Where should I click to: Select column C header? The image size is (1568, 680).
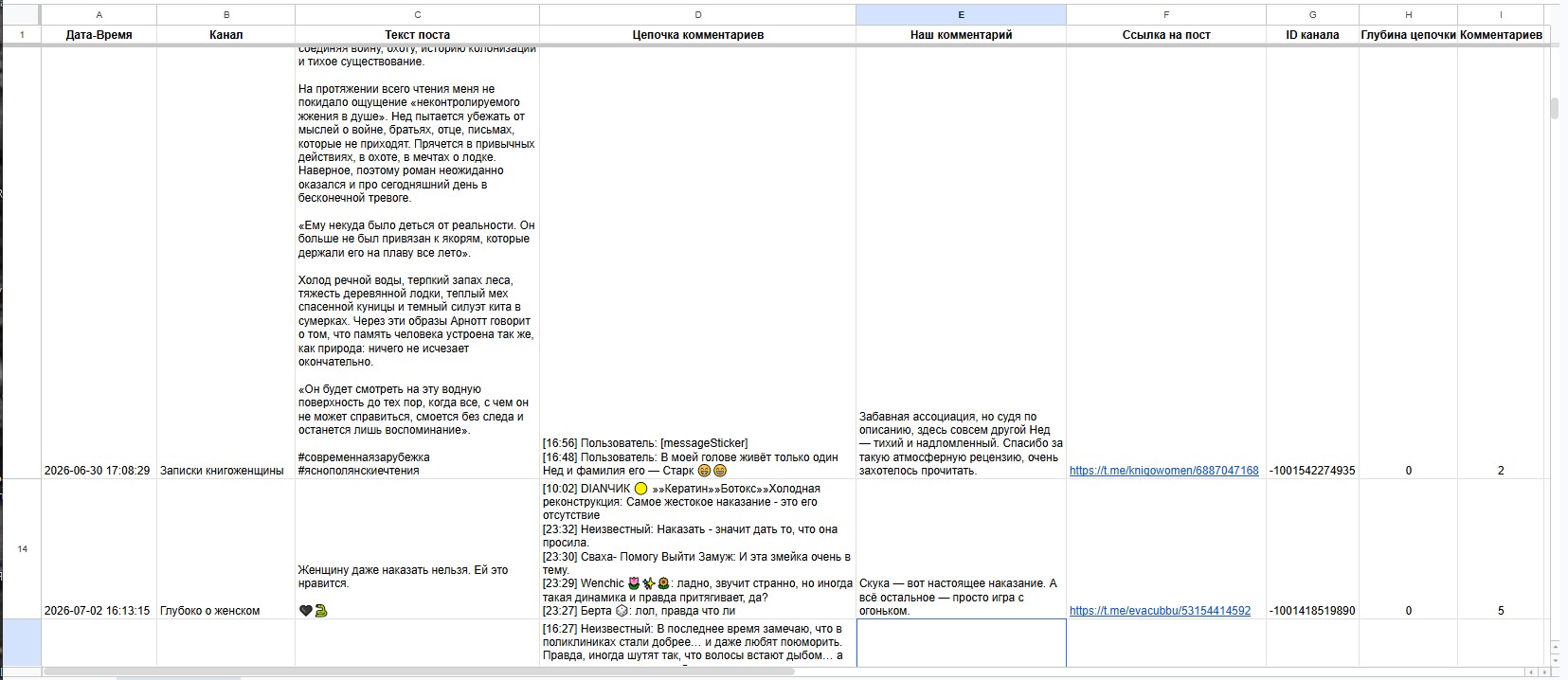click(x=418, y=14)
